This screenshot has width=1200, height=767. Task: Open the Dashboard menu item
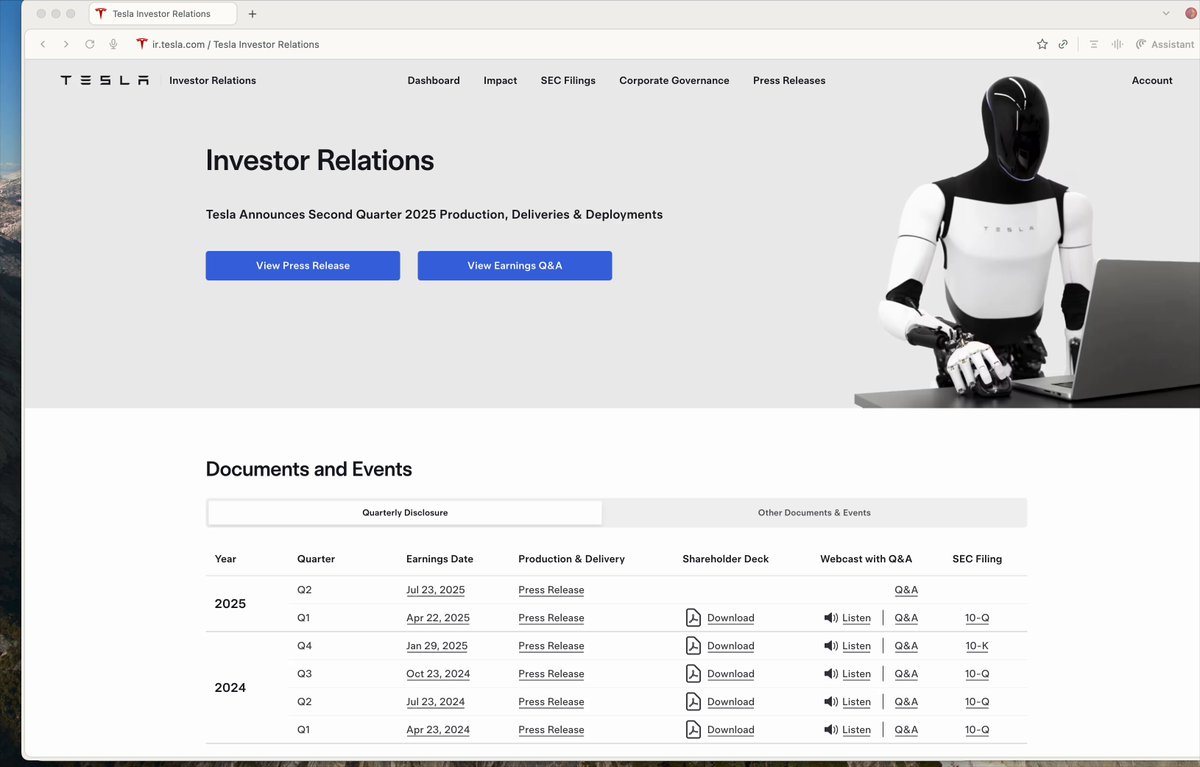[433, 80]
